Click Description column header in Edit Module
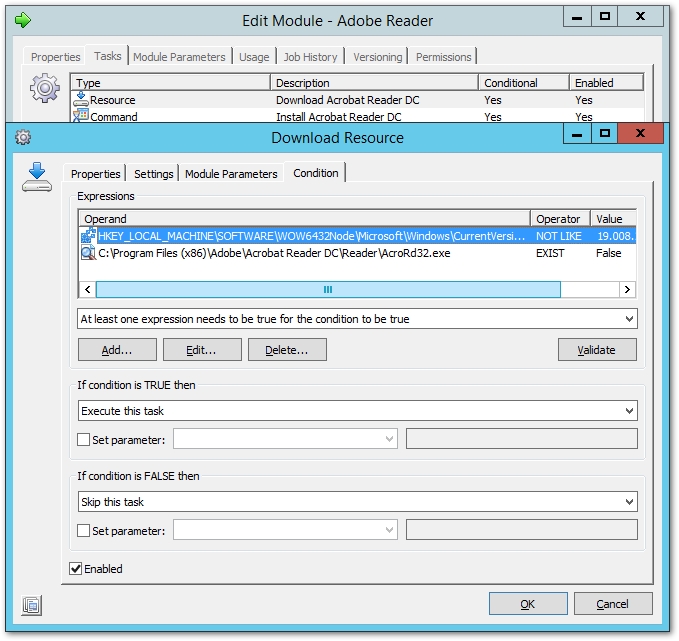 375,82
